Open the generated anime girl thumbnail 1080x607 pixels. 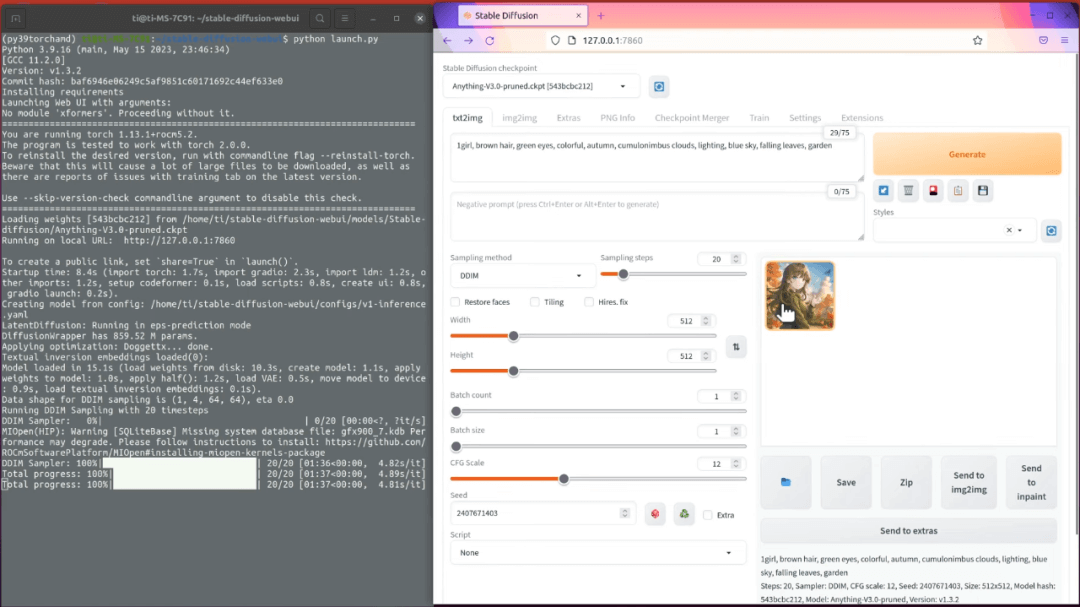(800, 295)
